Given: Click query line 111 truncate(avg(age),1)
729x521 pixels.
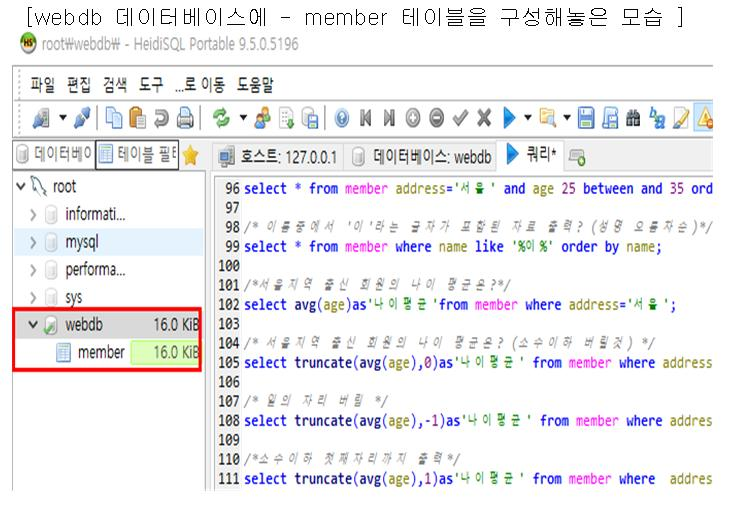Looking at the screenshot, I should click(477, 479).
